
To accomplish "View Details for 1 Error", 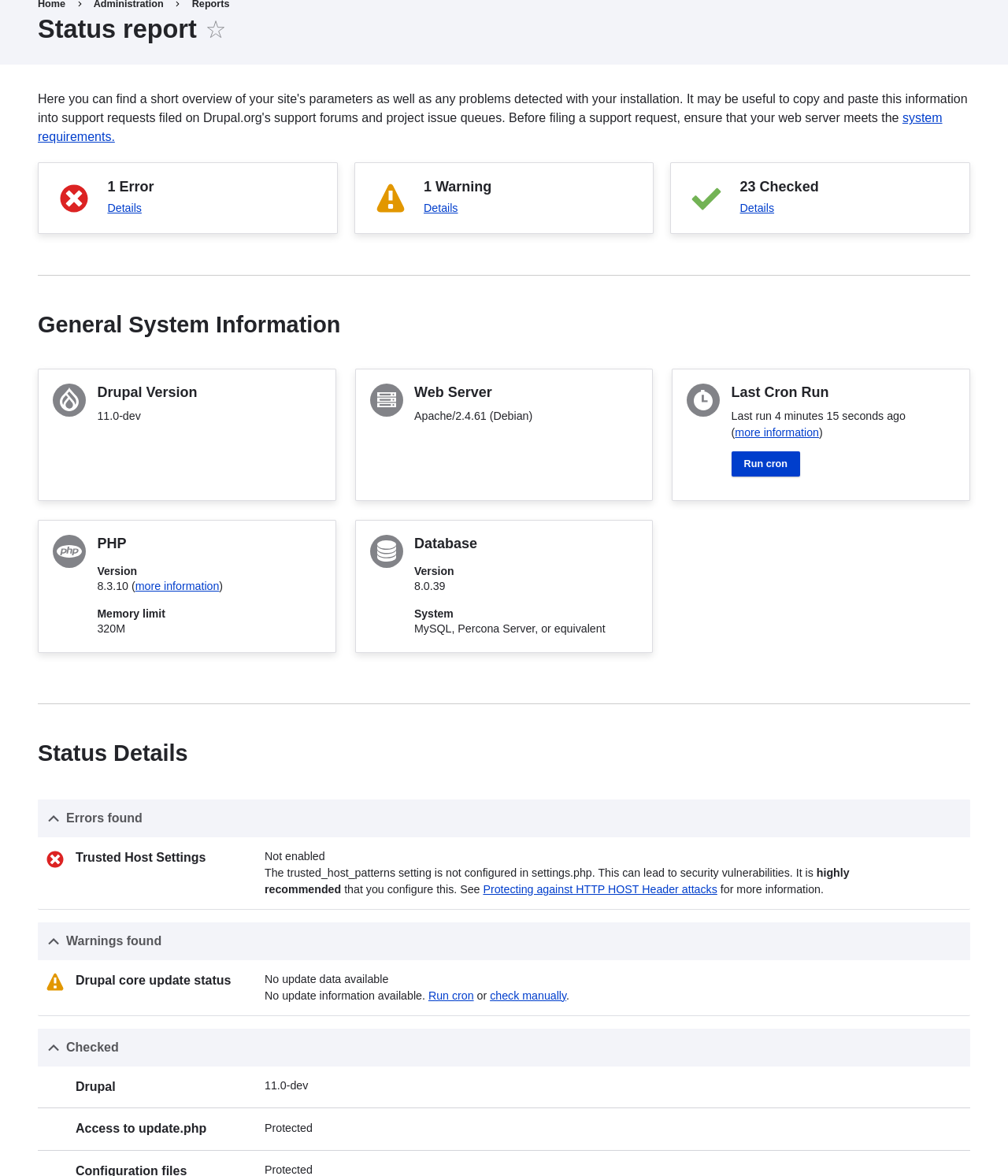I will tap(124, 208).
